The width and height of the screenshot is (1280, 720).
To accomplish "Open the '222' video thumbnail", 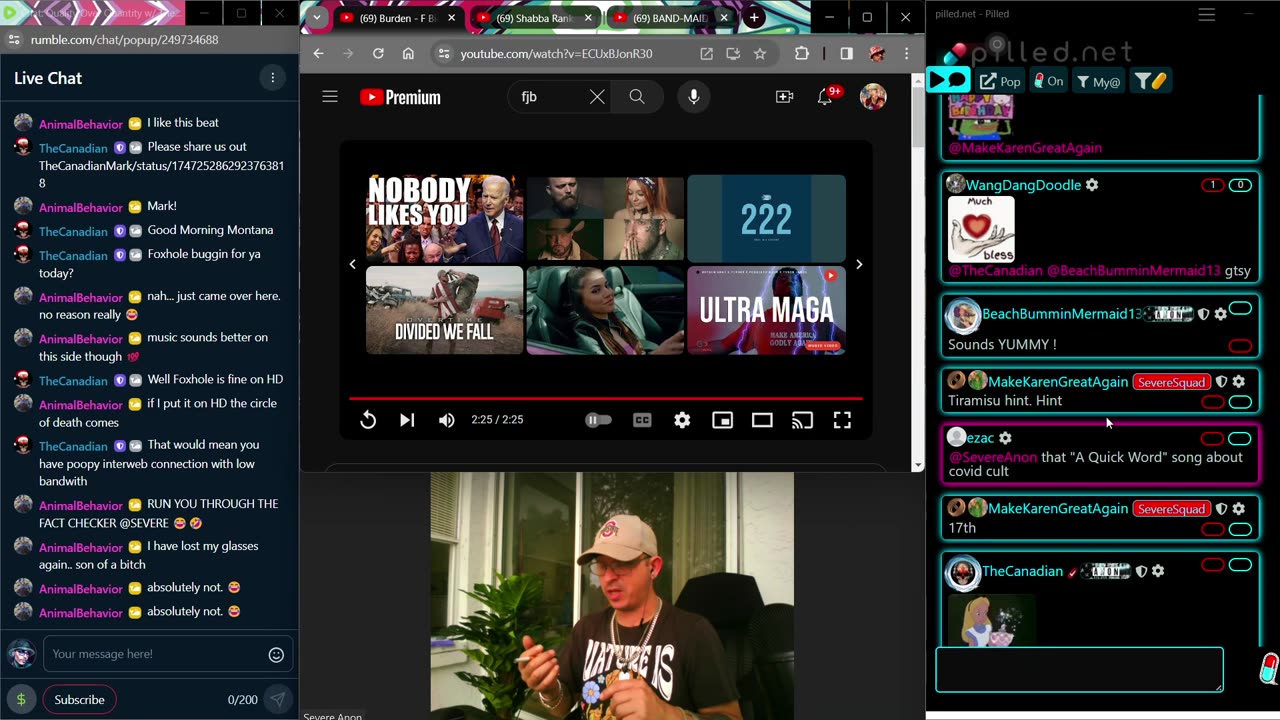I will pyautogui.click(x=766, y=219).
